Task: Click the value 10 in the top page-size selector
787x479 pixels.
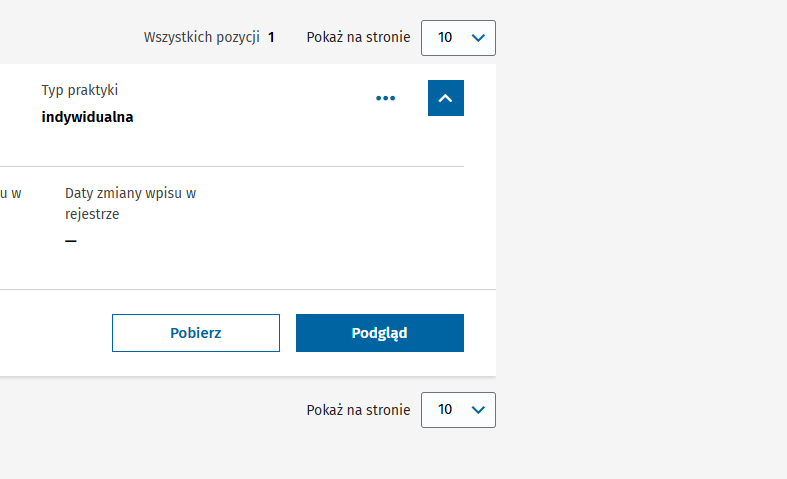Action: click(x=445, y=38)
